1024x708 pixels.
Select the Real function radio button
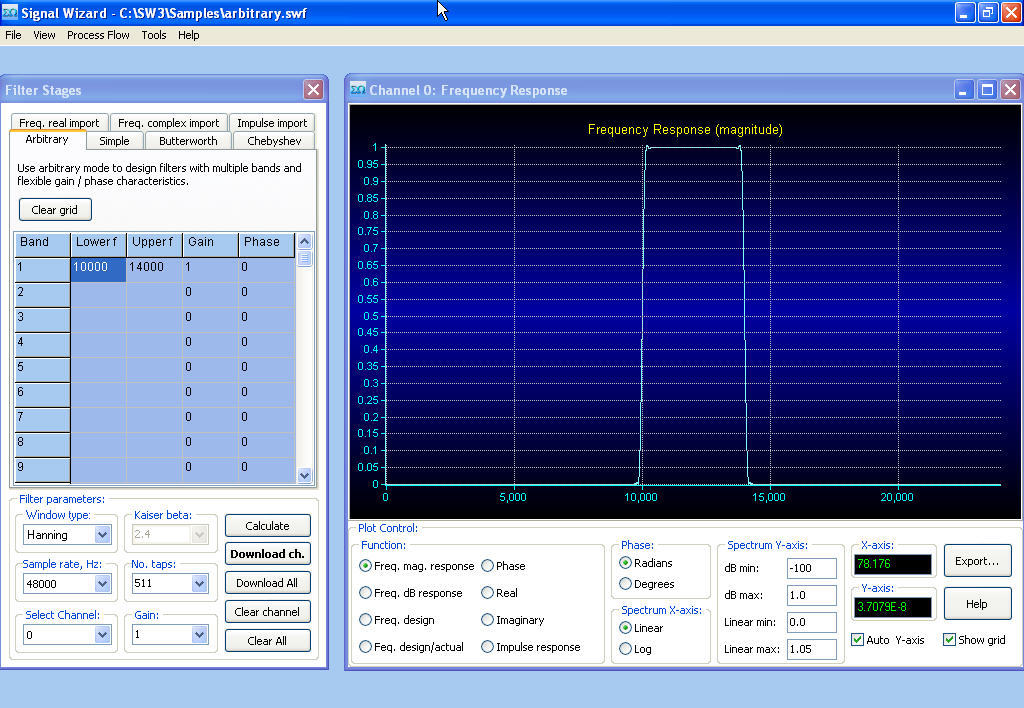coord(487,593)
